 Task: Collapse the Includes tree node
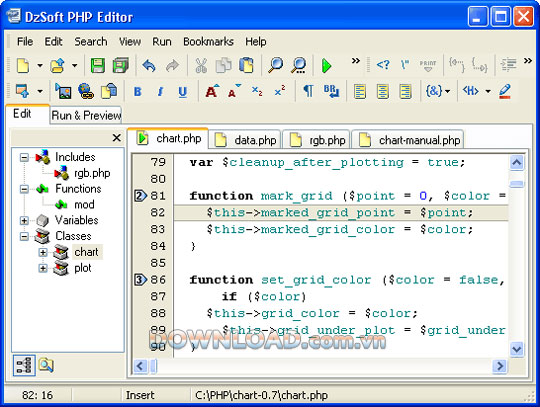point(24,157)
